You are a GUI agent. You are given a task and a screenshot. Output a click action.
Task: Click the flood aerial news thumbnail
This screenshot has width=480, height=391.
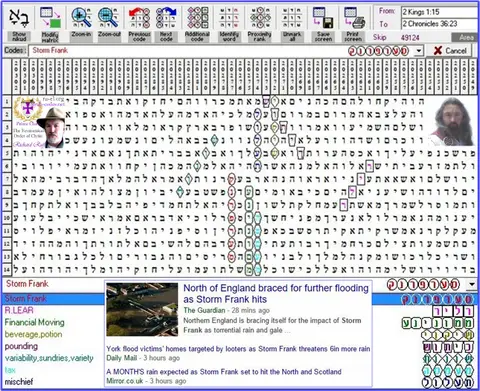pos(142,309)
